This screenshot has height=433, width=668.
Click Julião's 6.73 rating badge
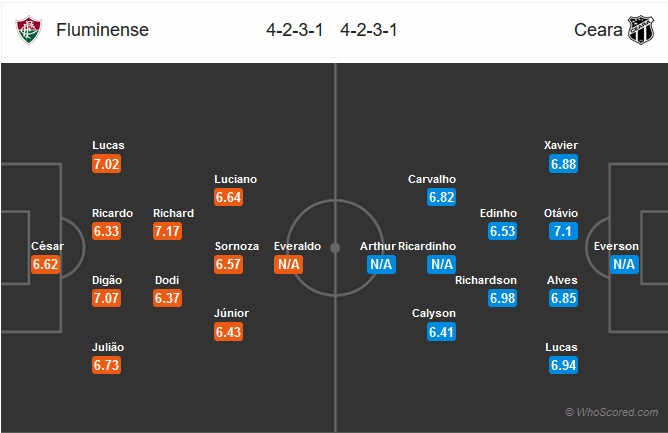(107, 365)
